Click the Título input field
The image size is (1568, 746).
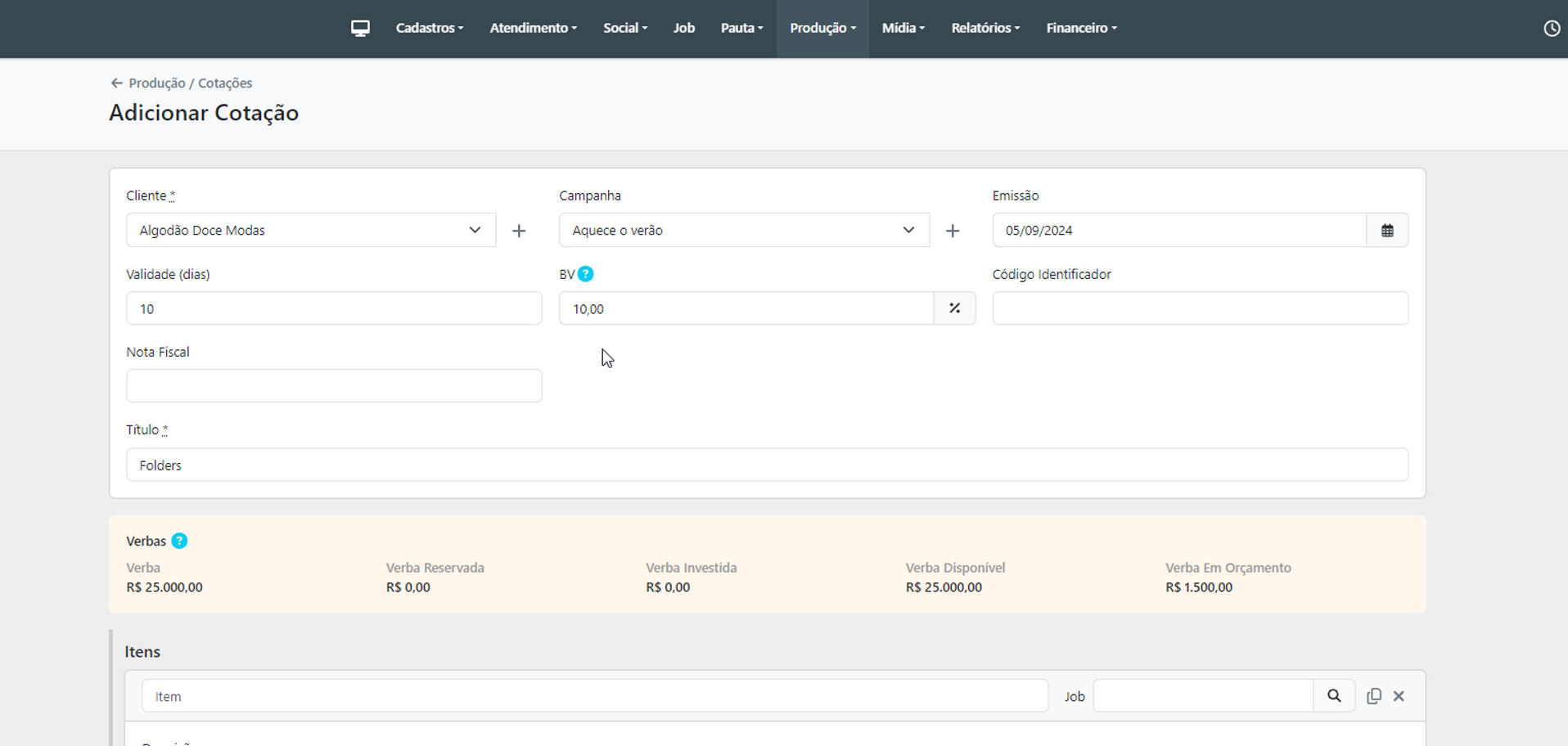[766, 465]
